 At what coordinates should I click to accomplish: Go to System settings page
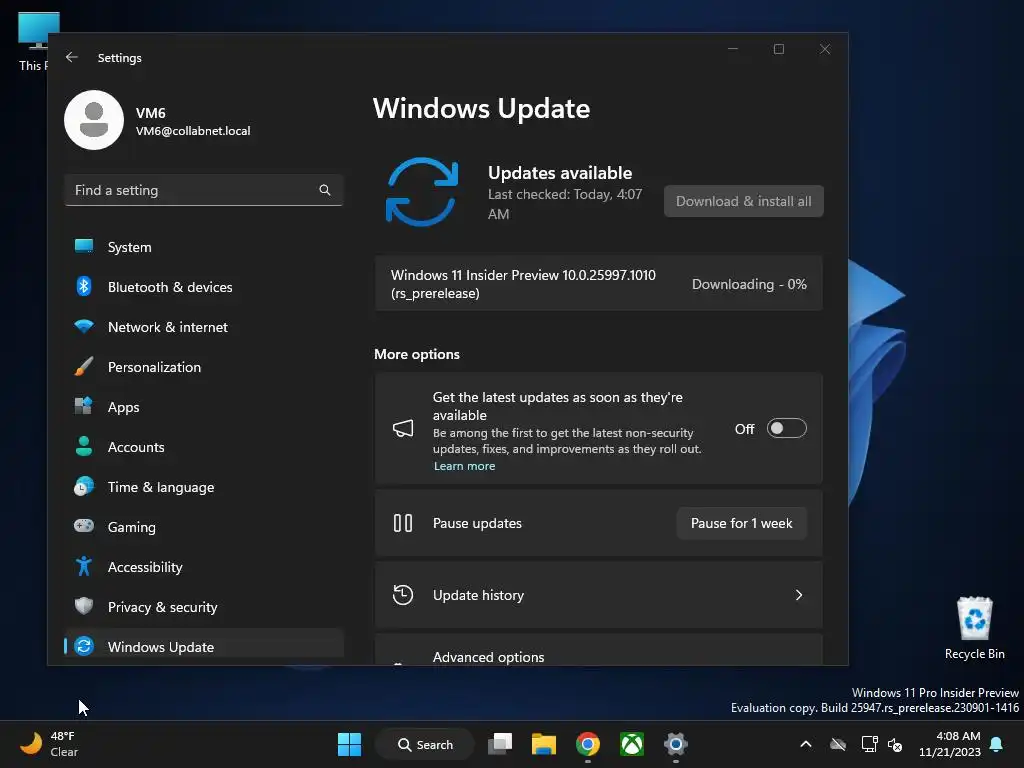204,247
